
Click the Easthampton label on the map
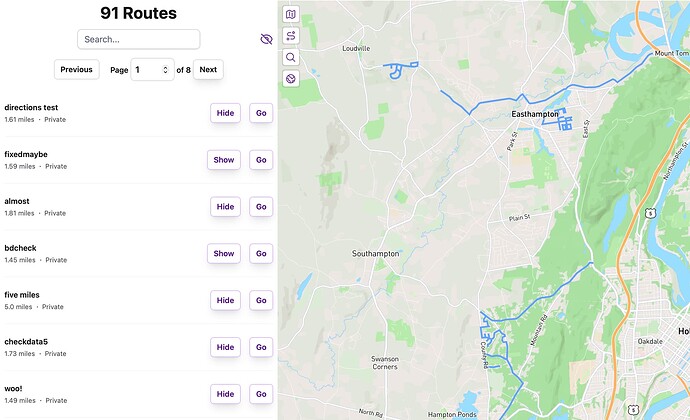tap(534, 114)
